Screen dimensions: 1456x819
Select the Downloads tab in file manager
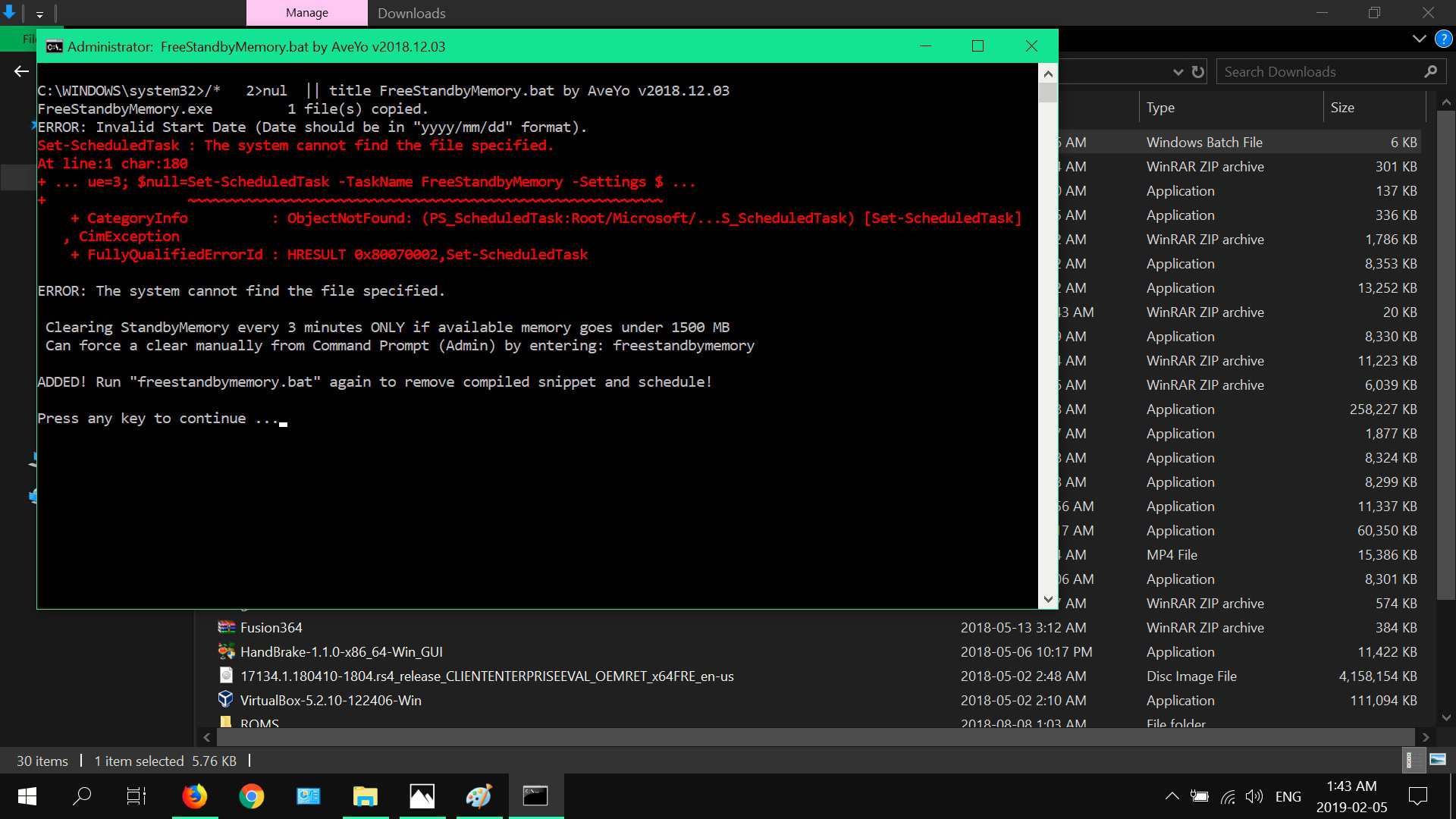[x=411, y=13]
